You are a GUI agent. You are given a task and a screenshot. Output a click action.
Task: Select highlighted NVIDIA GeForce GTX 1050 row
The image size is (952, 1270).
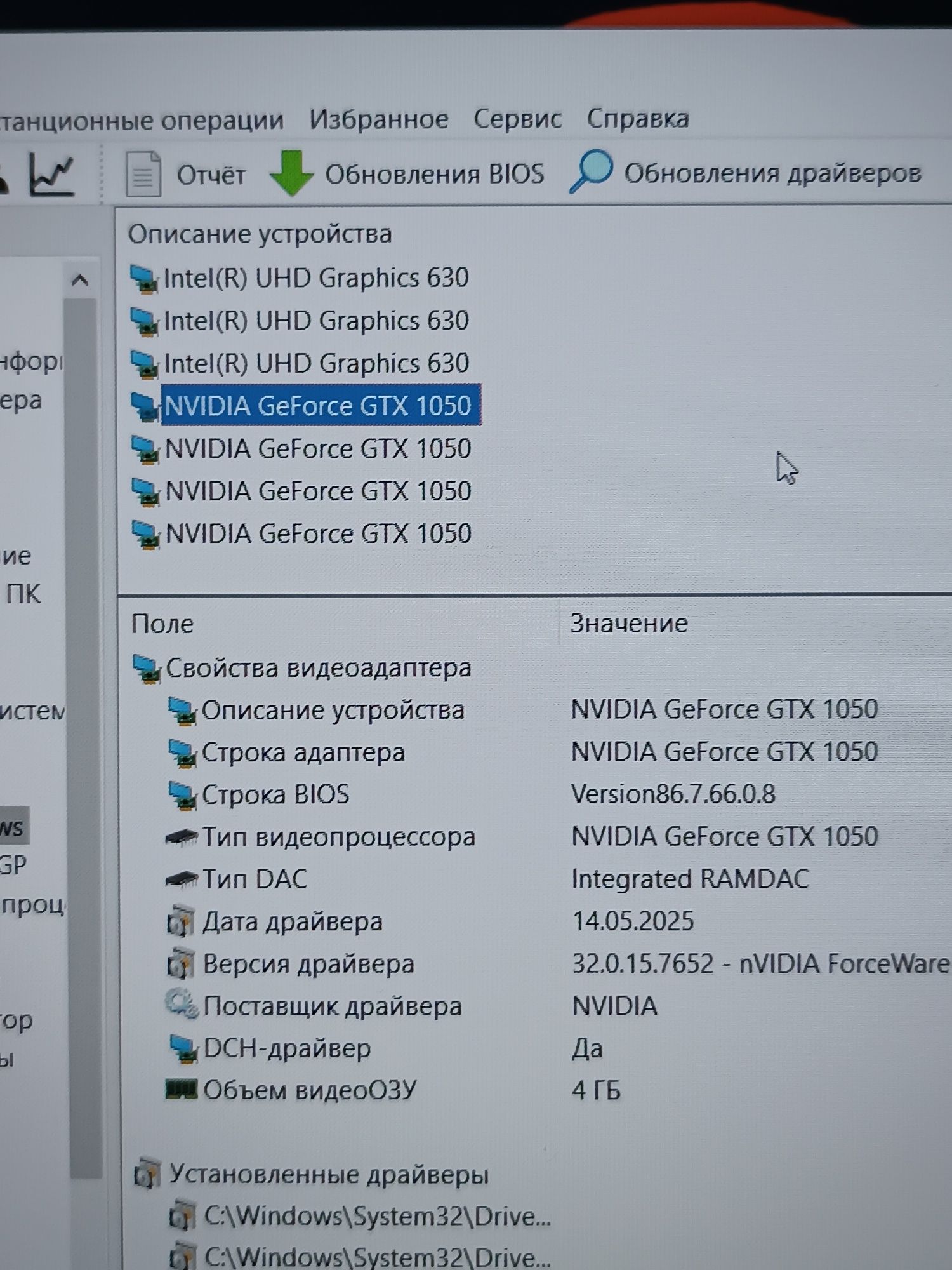321,404
